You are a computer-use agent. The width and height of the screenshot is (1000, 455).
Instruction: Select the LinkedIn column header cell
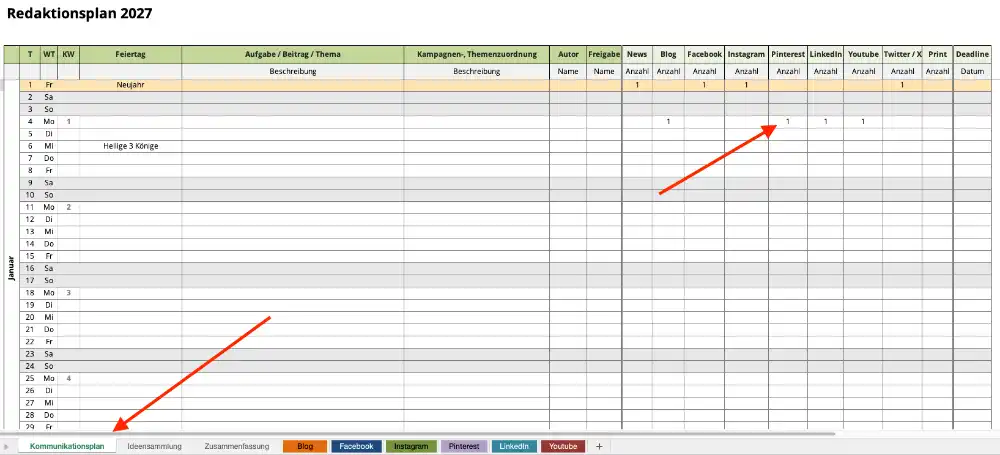pyautogui.click(x=826, y=54)
